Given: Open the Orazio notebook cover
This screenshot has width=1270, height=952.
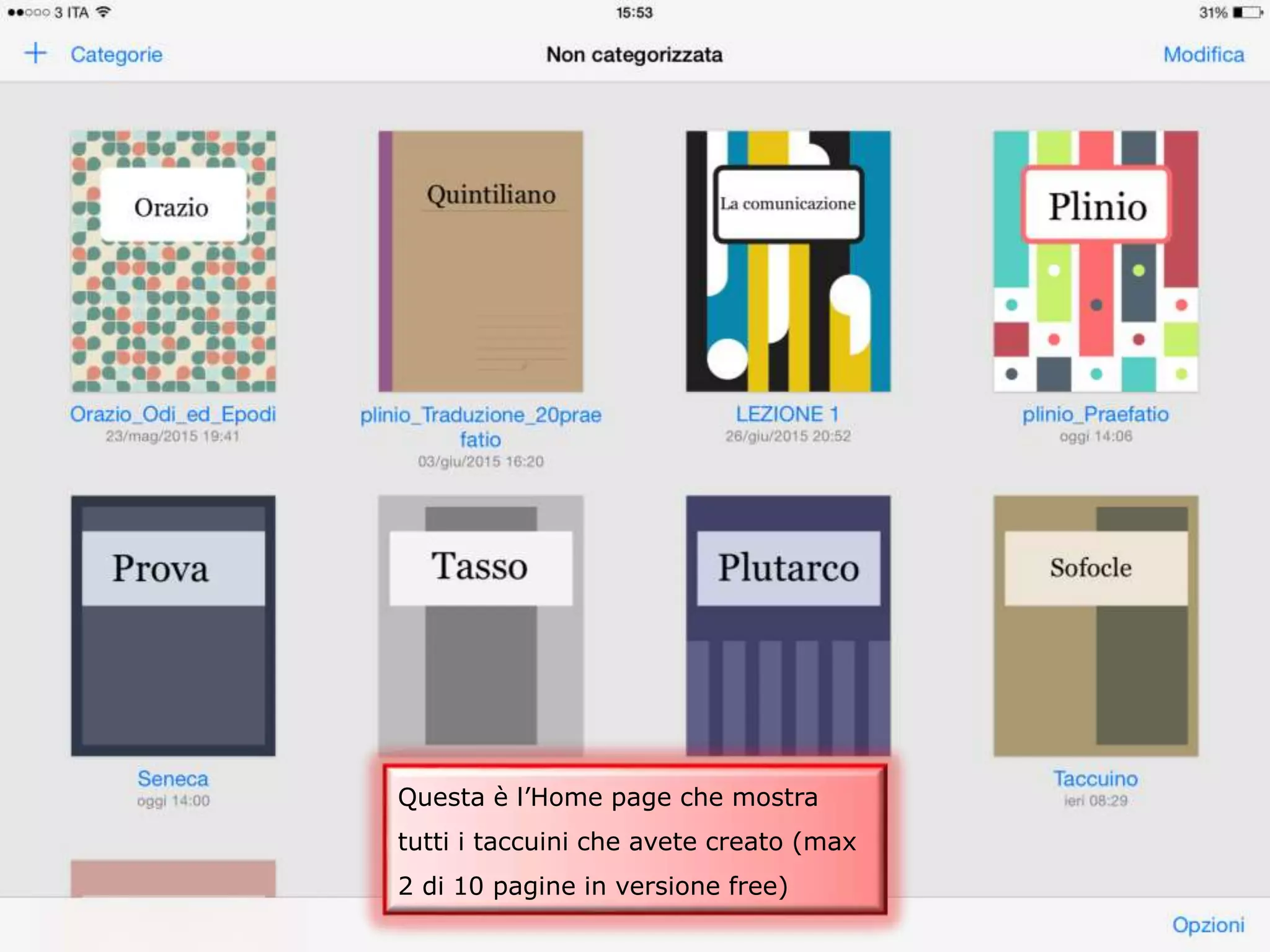Looking at the screenshot, I should 173,261.
